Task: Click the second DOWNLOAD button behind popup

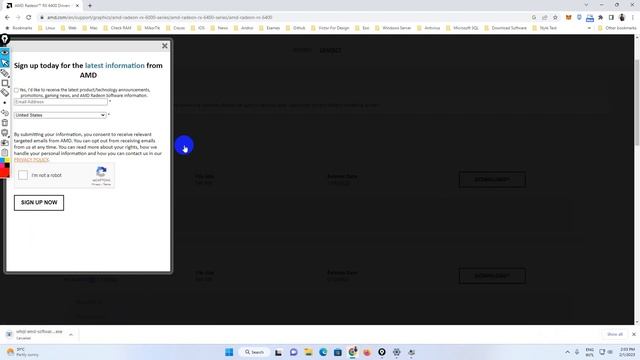Action: (x=492, y=276)
